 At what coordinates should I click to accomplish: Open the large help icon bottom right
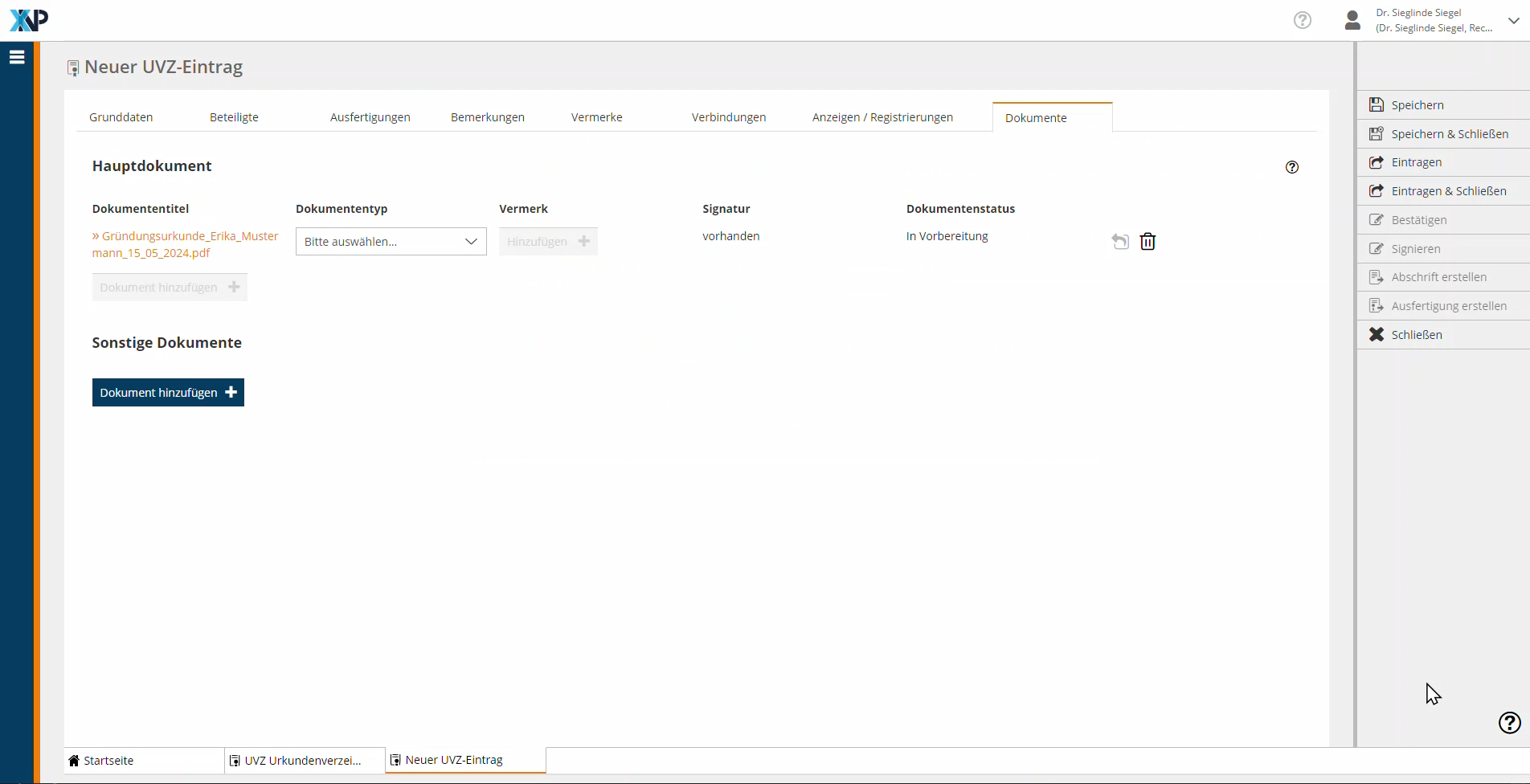[1509, 723]
